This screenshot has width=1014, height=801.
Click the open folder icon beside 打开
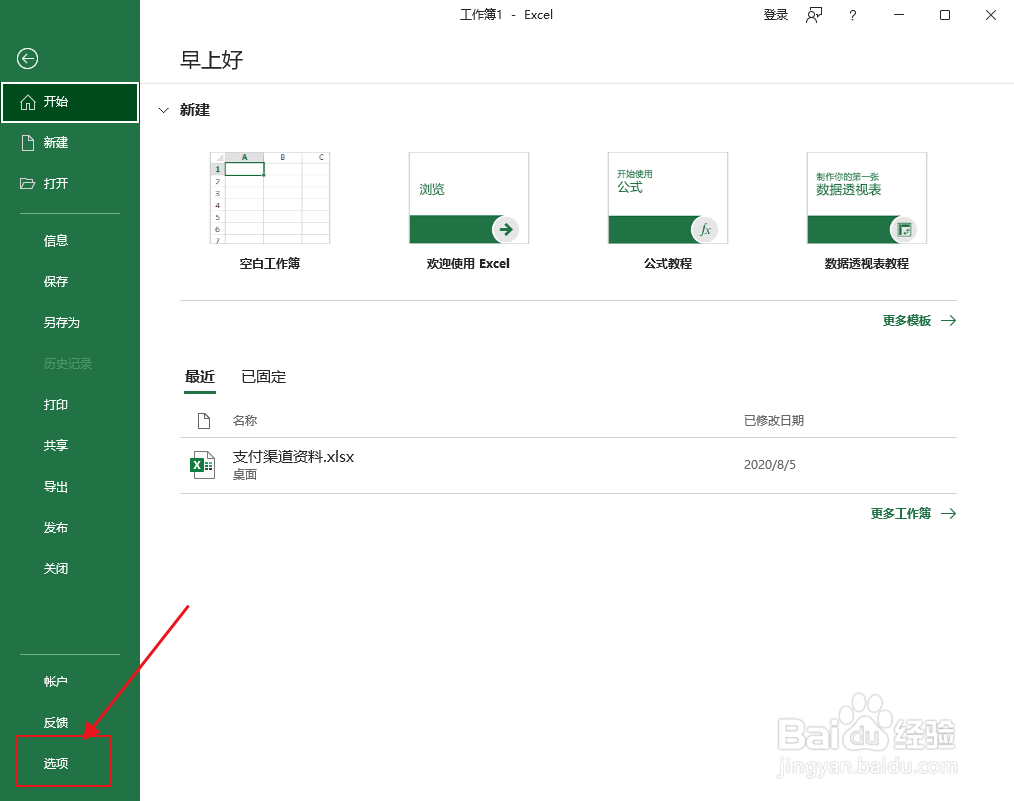tap(27, 184)
